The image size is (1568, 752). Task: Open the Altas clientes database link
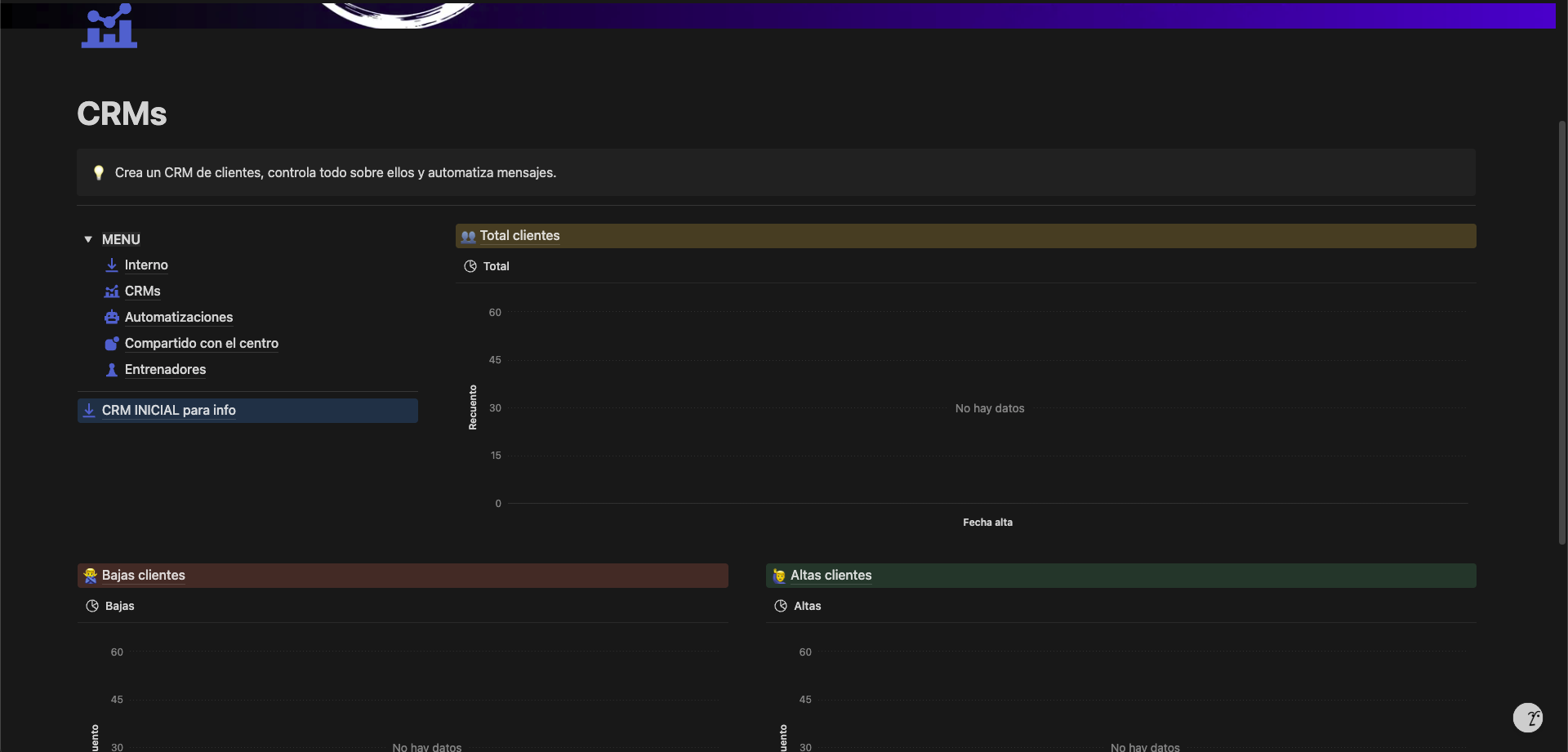click(x=831, y=576)
